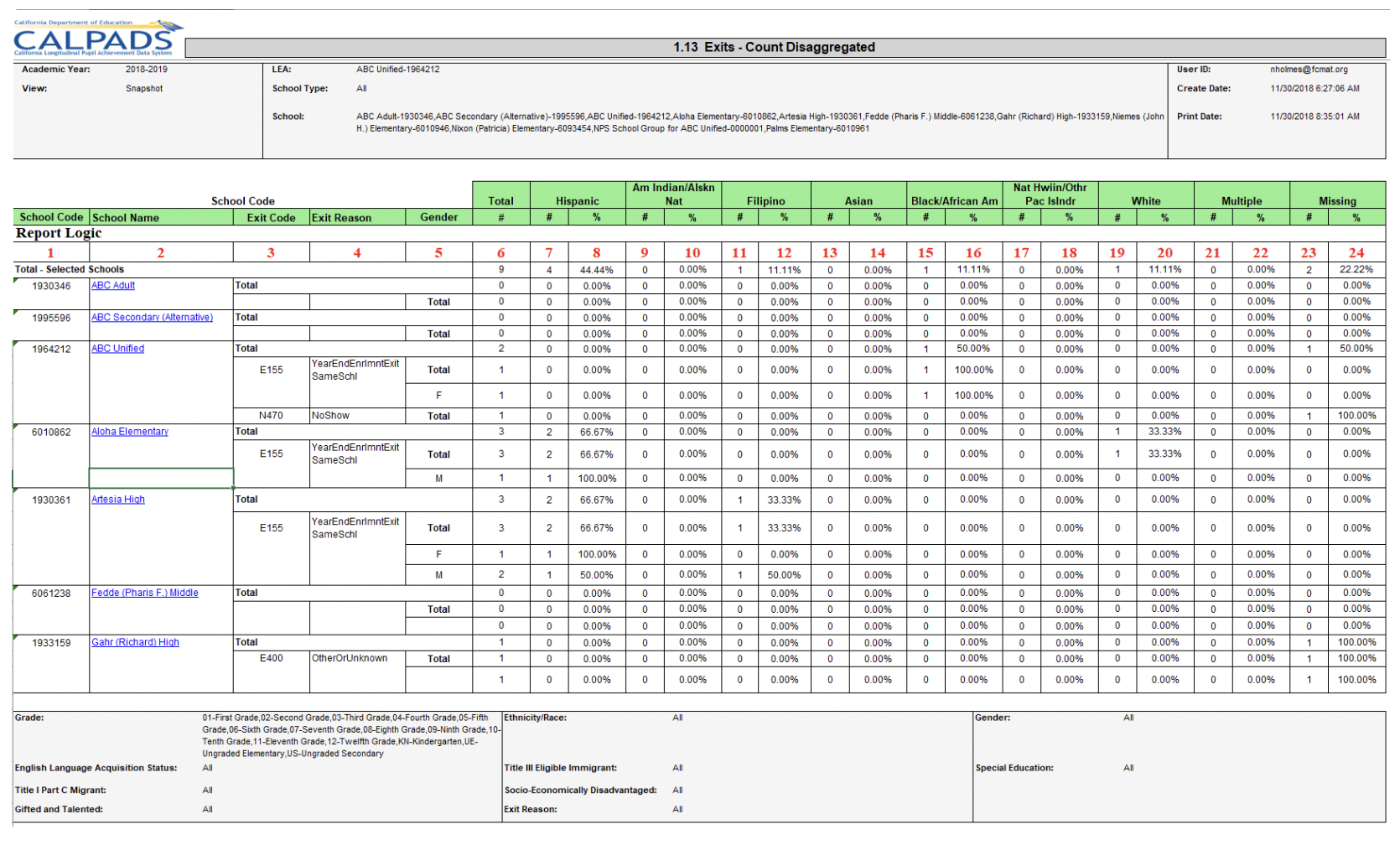Viewport: 1400px width, 845px height.
Task: Click the 'School Code' column header
Action: (51, 217)
